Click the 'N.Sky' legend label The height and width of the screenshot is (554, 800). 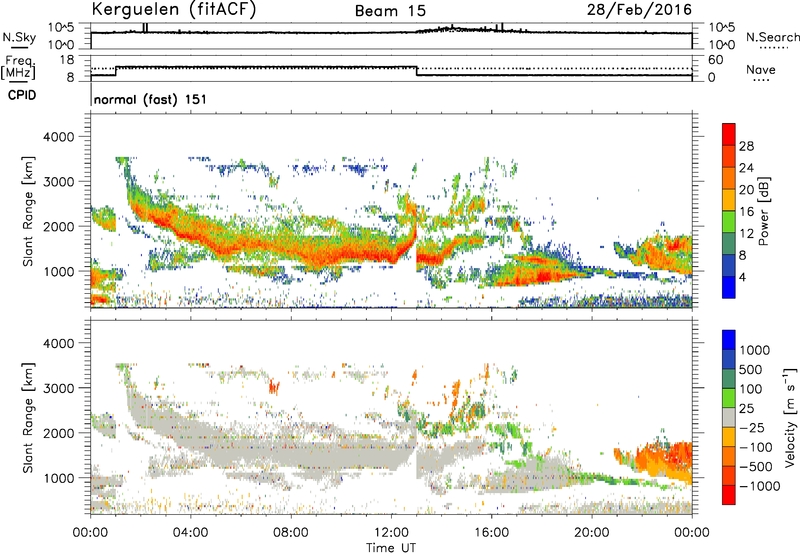click(19, 37)
